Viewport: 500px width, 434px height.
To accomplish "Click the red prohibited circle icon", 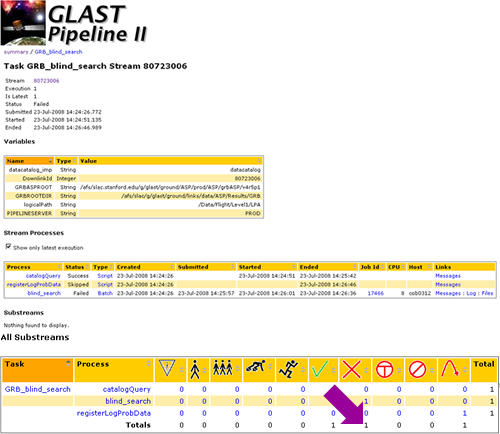I will [x=417, y=369].
